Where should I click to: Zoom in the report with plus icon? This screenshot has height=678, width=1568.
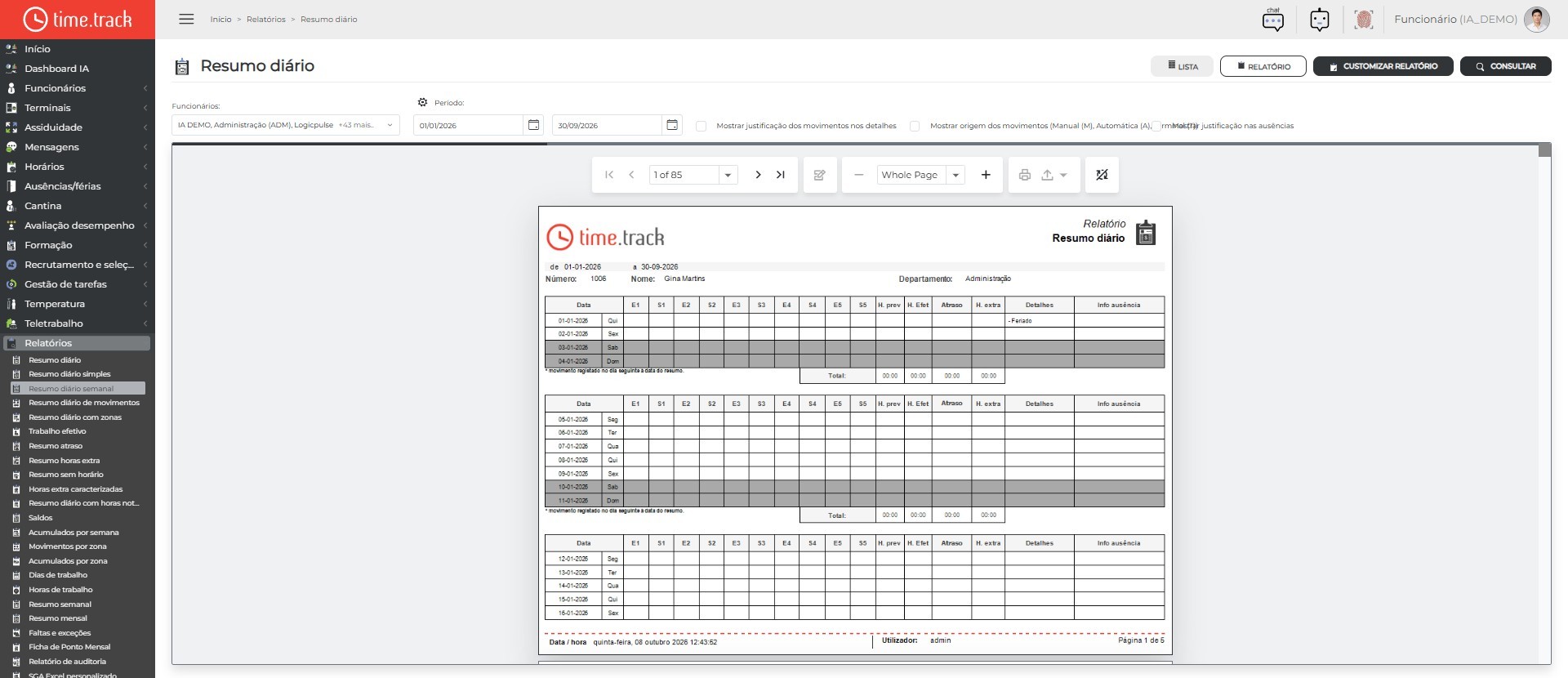(986, 175)
